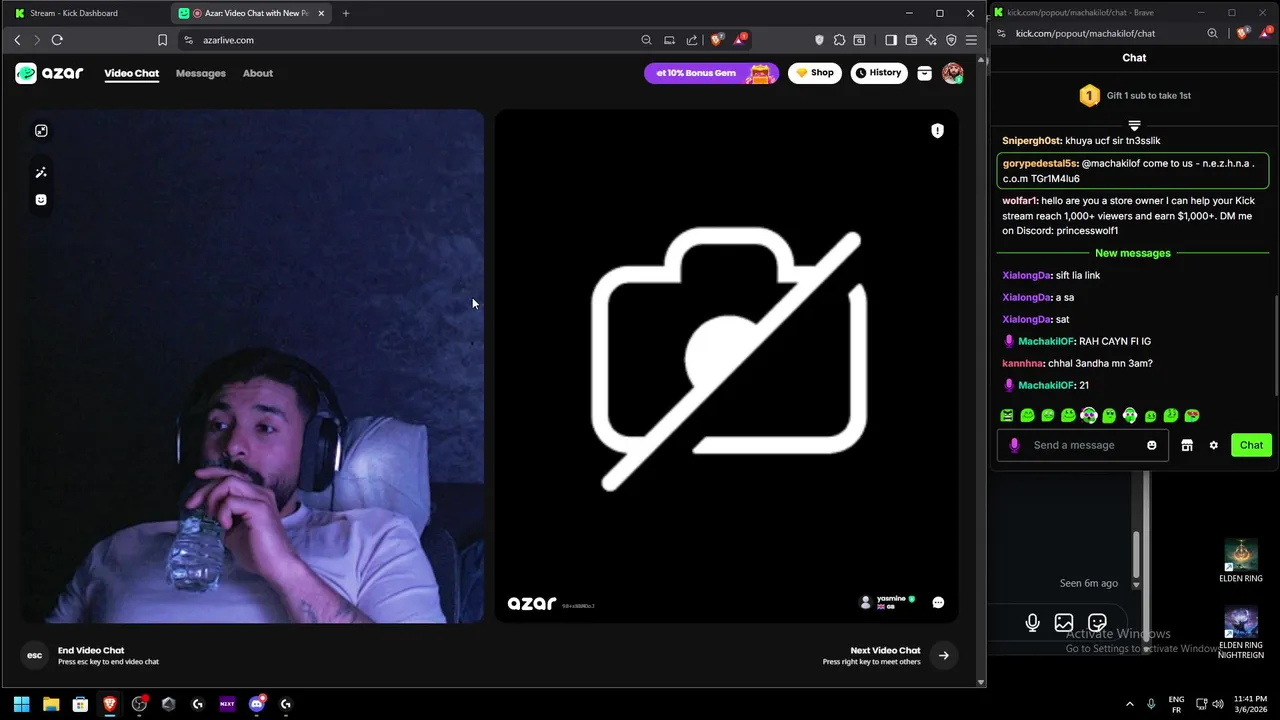The width and height of the screenshot is (1280, 720).
Task: Expand the leaderboard handle under gift banner
Action: [x=1134, y=126]
